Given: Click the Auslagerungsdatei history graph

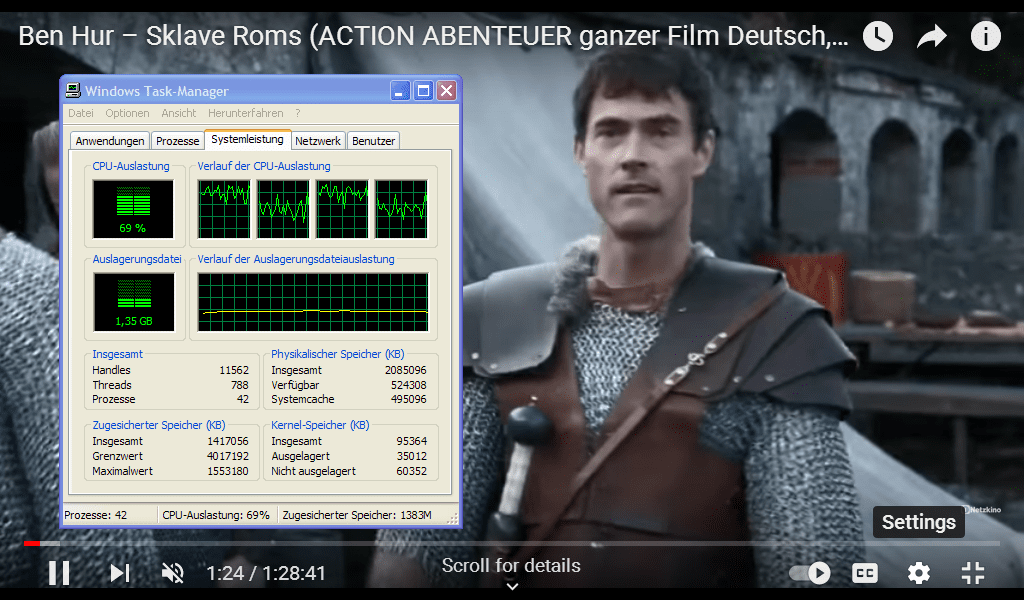Looking at the screenshot, I should (313, 302).
